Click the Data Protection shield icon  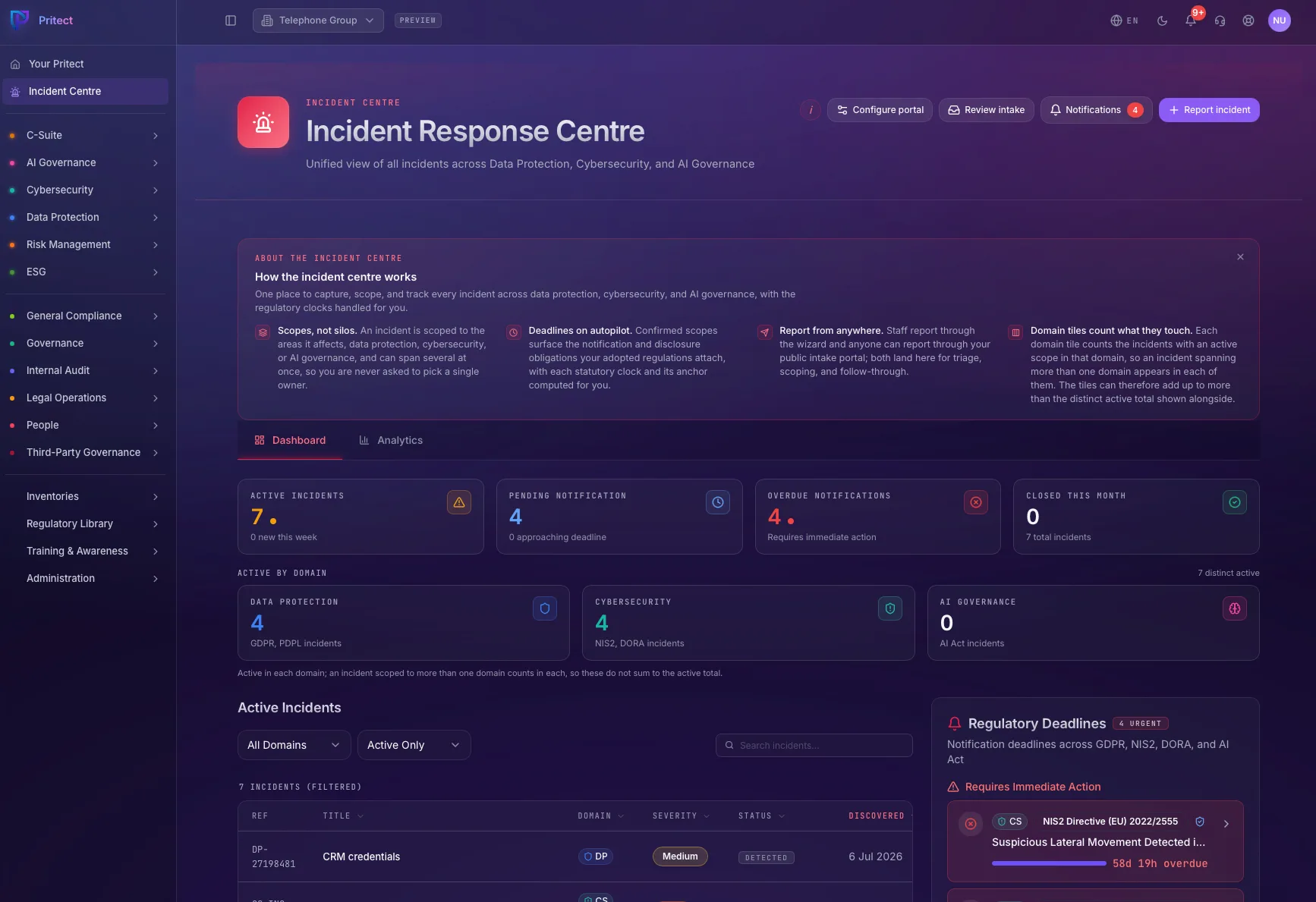(x=545, y=608)
